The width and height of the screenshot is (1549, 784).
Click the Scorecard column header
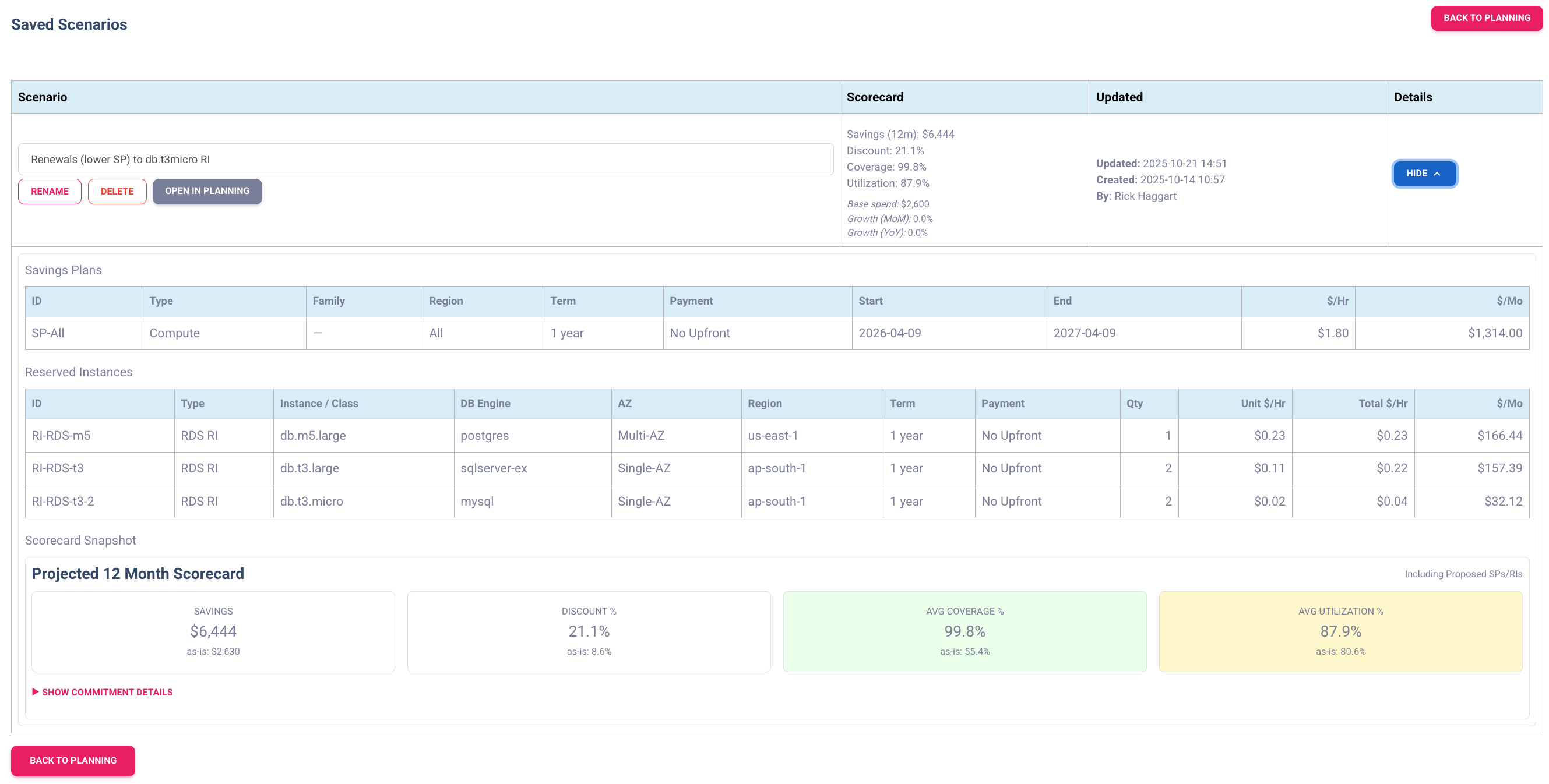click(x=874, y=97)
